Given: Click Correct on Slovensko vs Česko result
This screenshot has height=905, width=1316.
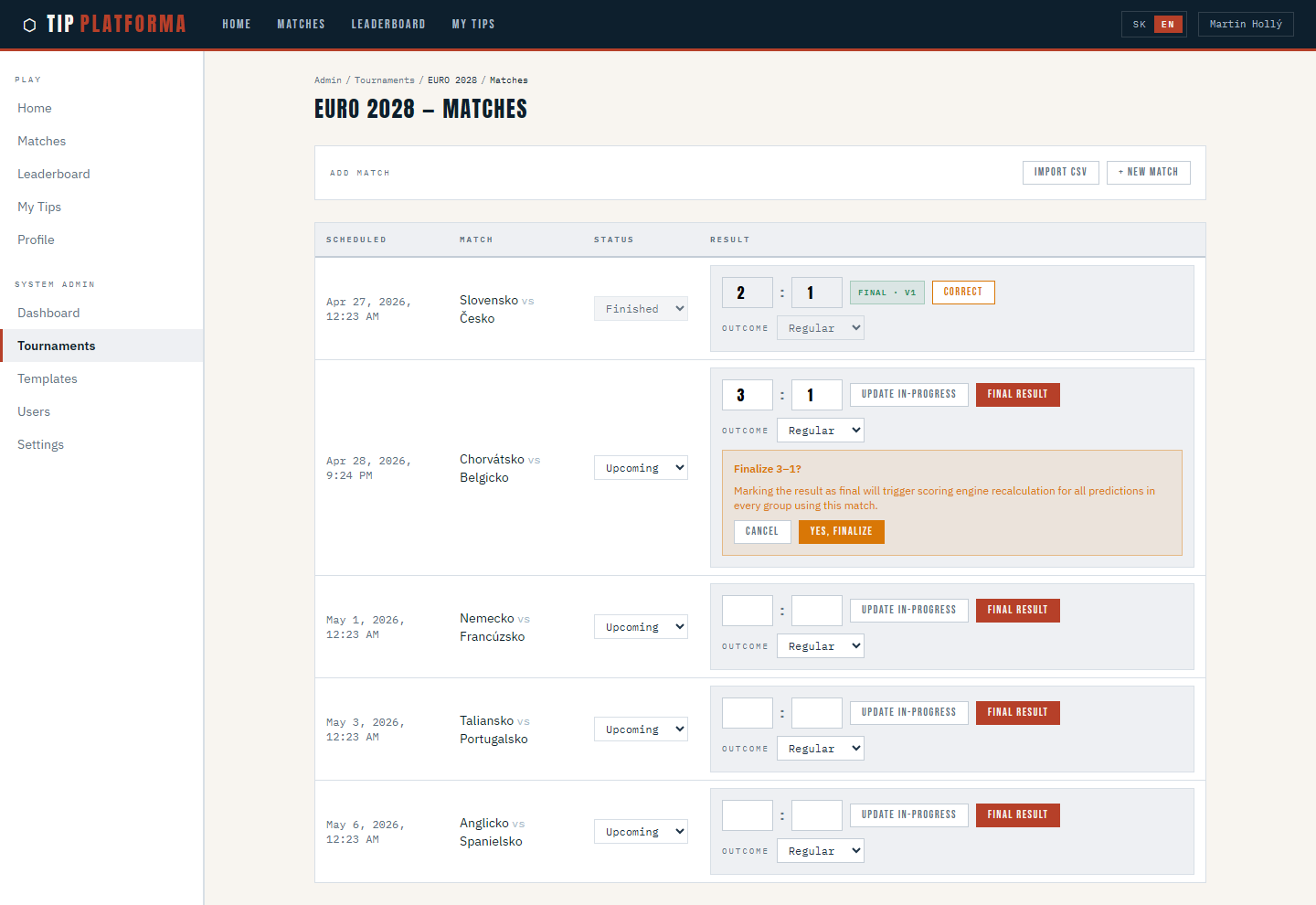Looking at the screenshot, I should tap(962, 293).
